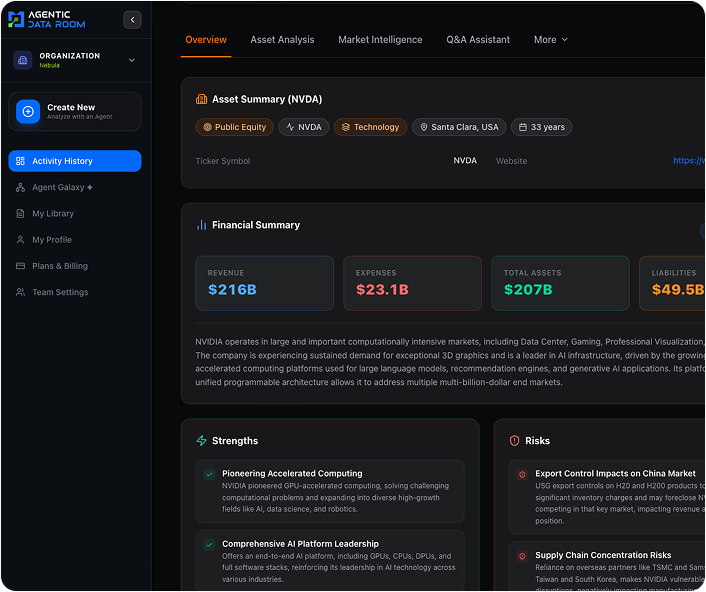Click the Risks shield alert icon

pyautogui.click(x=514, y=440)
